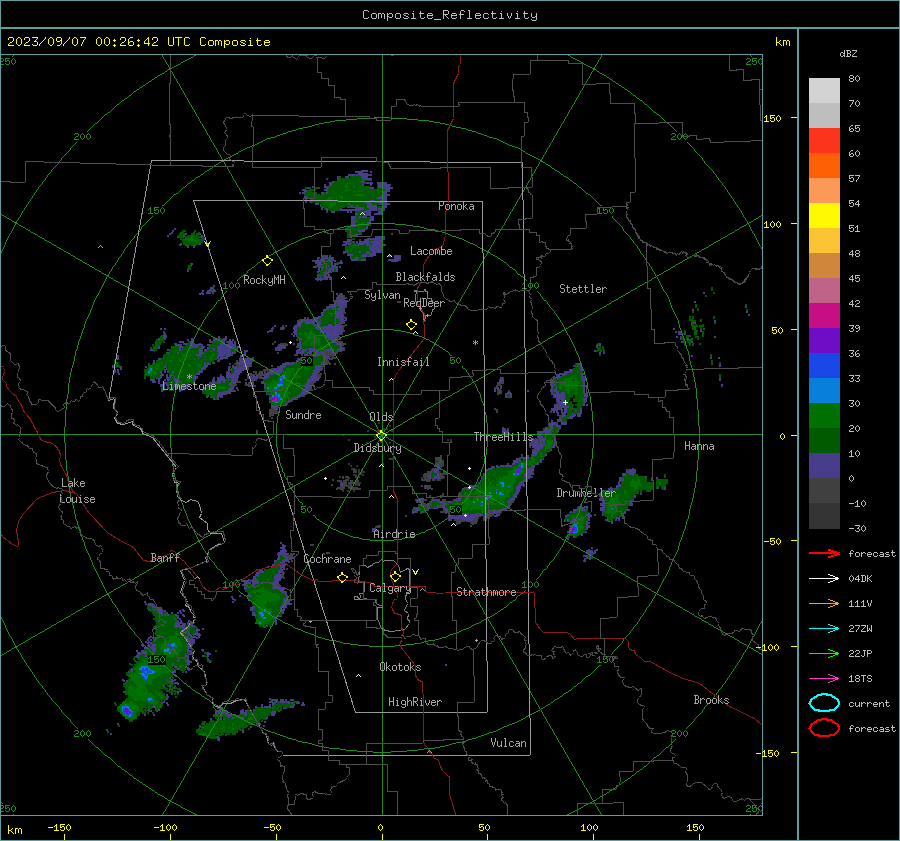Select the Ponoka label
The image size is (900, 841).
[x=456, y=206]
